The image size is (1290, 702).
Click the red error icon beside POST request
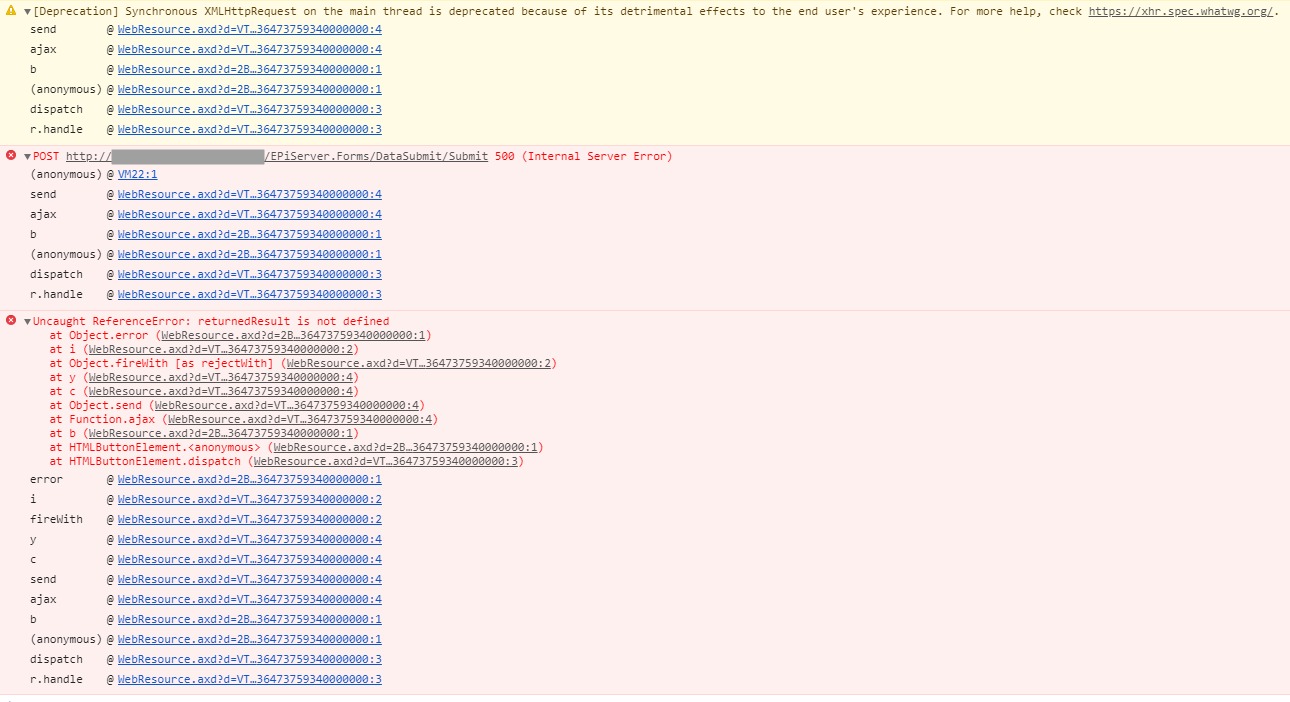(12, 156)
